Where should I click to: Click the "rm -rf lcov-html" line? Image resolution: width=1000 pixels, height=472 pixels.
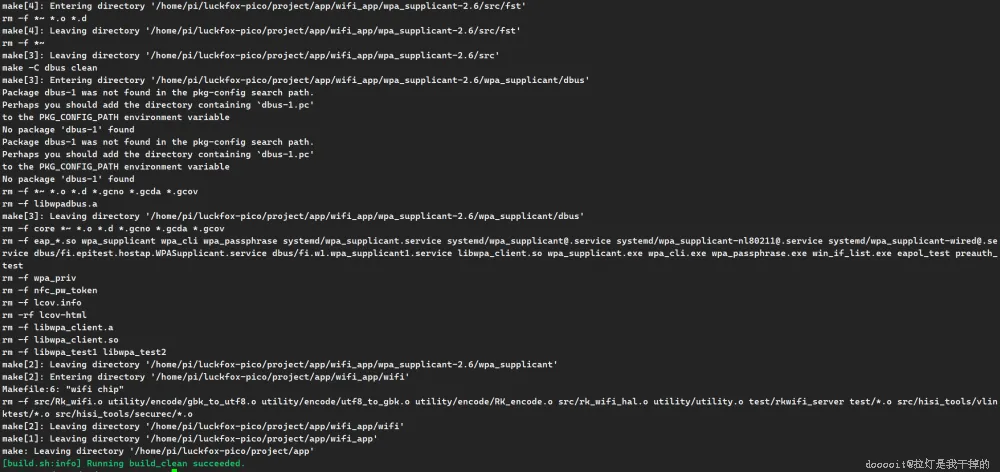[44, 315]
